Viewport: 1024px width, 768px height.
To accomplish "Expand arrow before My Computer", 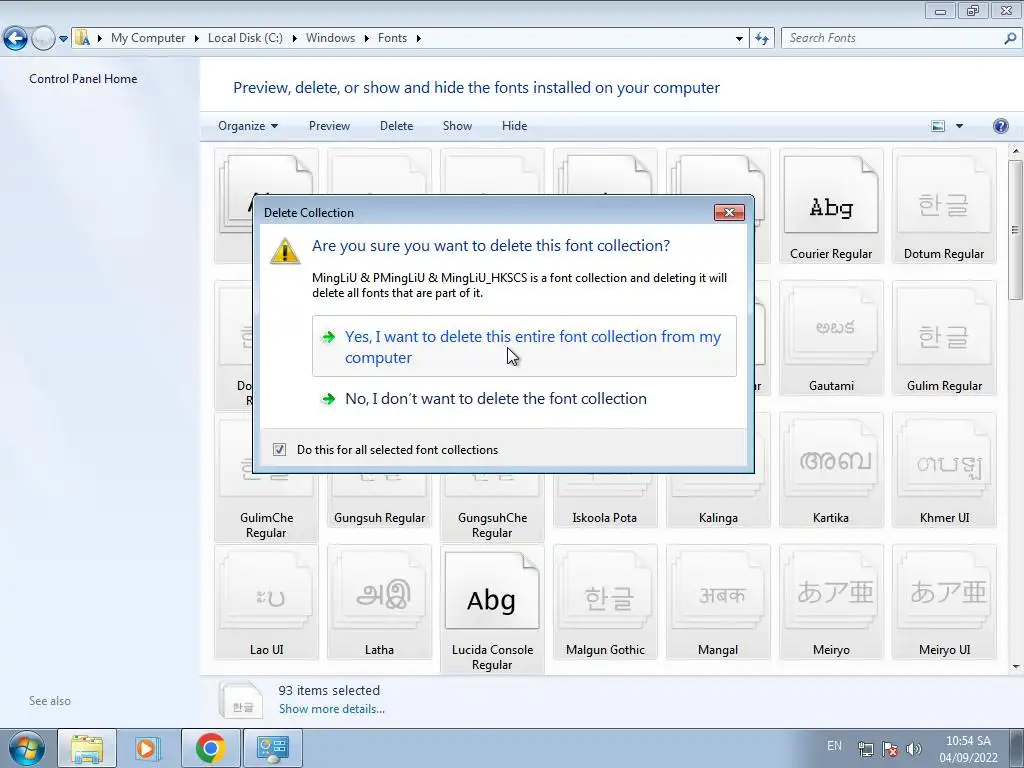I will click(x=100, y=38).
